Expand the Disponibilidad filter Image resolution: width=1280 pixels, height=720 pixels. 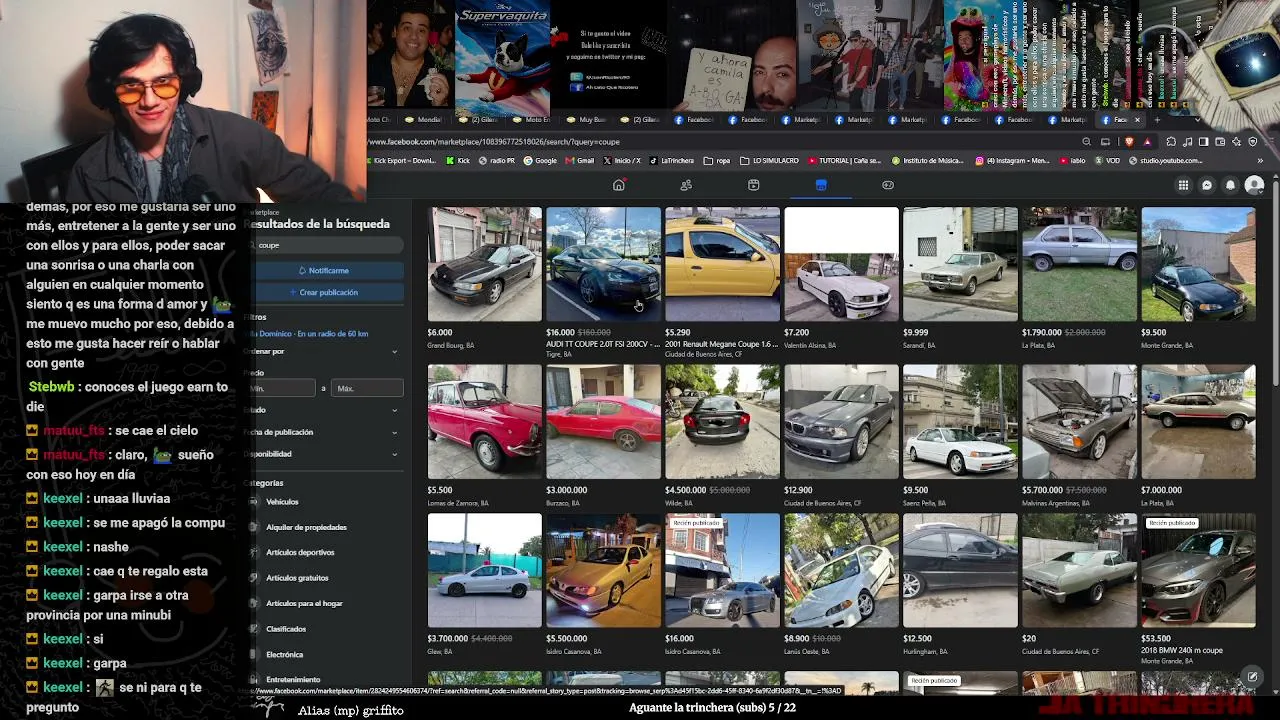coord(322,454)
